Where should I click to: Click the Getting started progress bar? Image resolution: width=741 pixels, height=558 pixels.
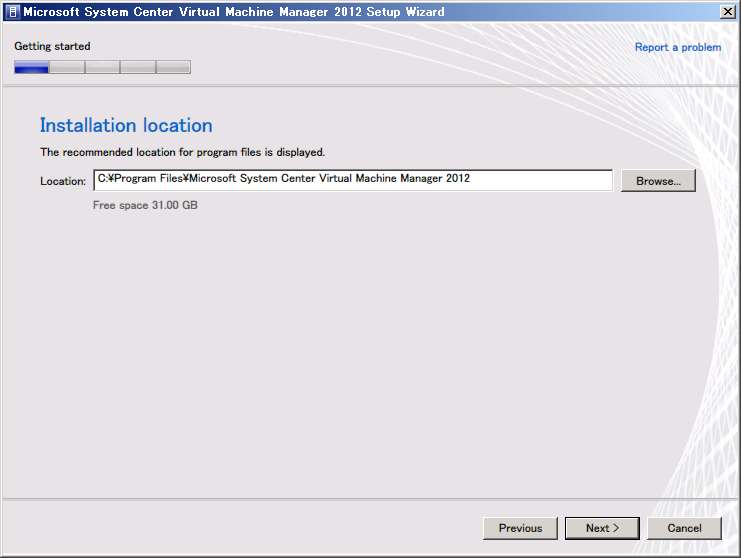103,67
